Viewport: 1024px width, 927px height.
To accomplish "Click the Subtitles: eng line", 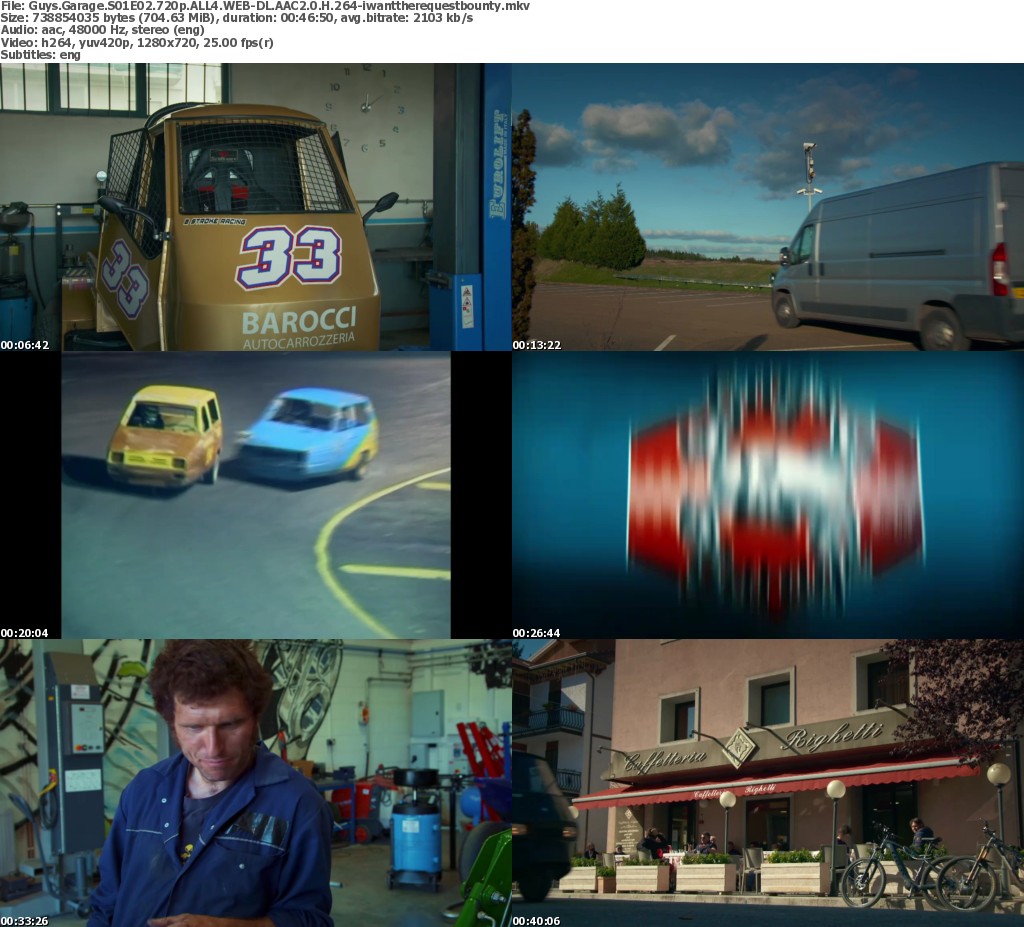I will [40, 54].
